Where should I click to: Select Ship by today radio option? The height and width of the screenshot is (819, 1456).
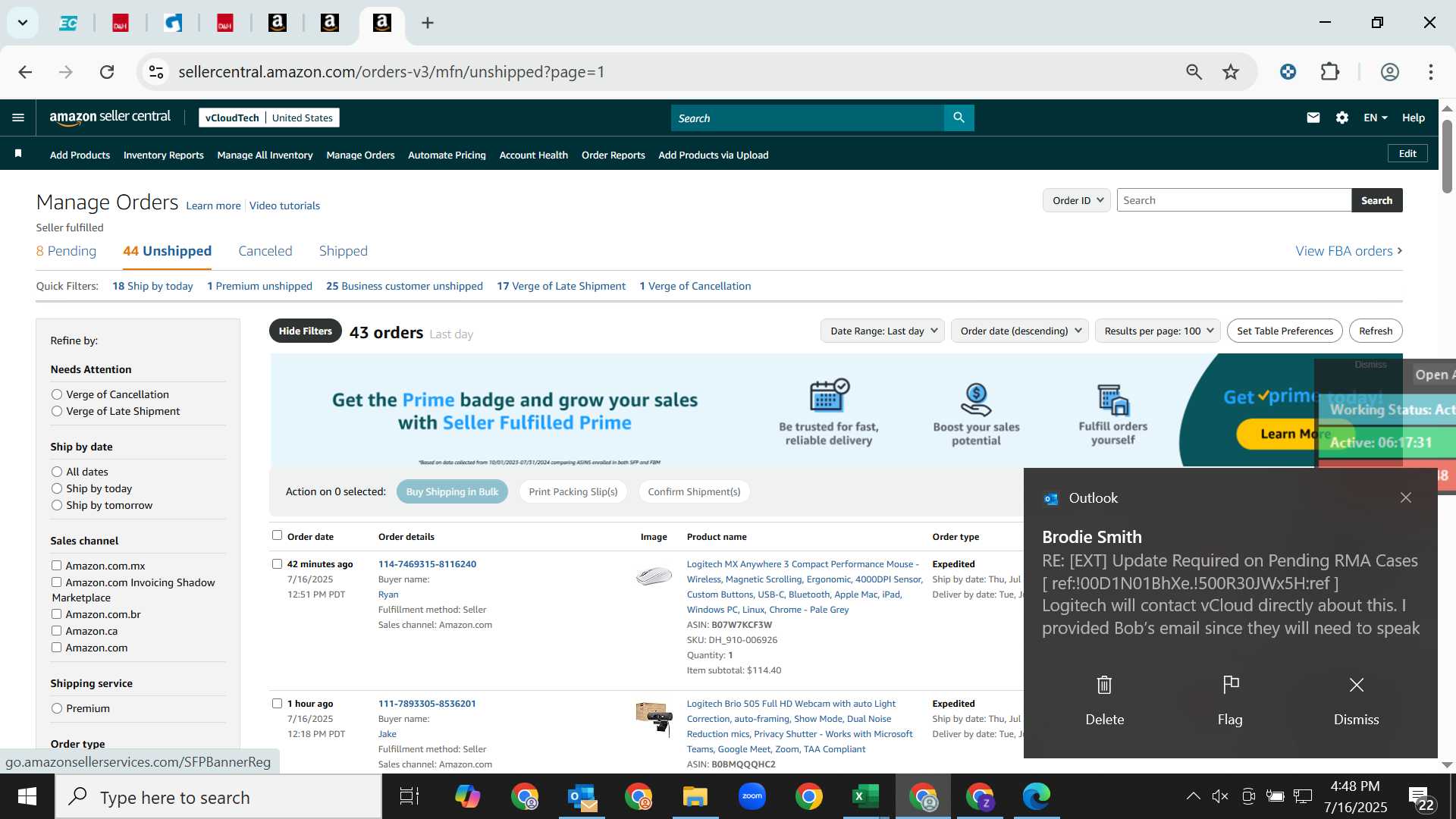(57, 488)
